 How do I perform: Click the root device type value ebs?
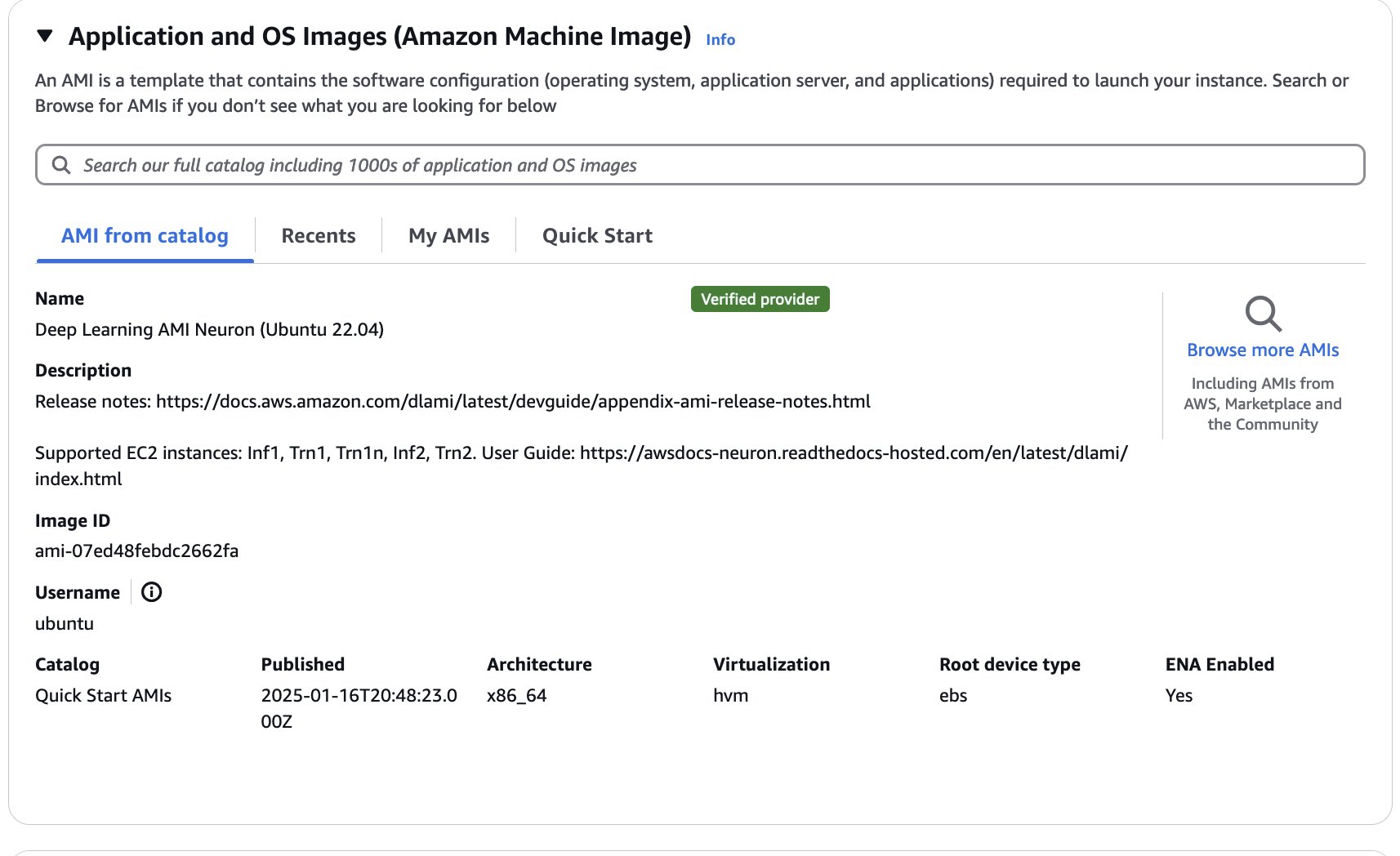coord(953,696)
